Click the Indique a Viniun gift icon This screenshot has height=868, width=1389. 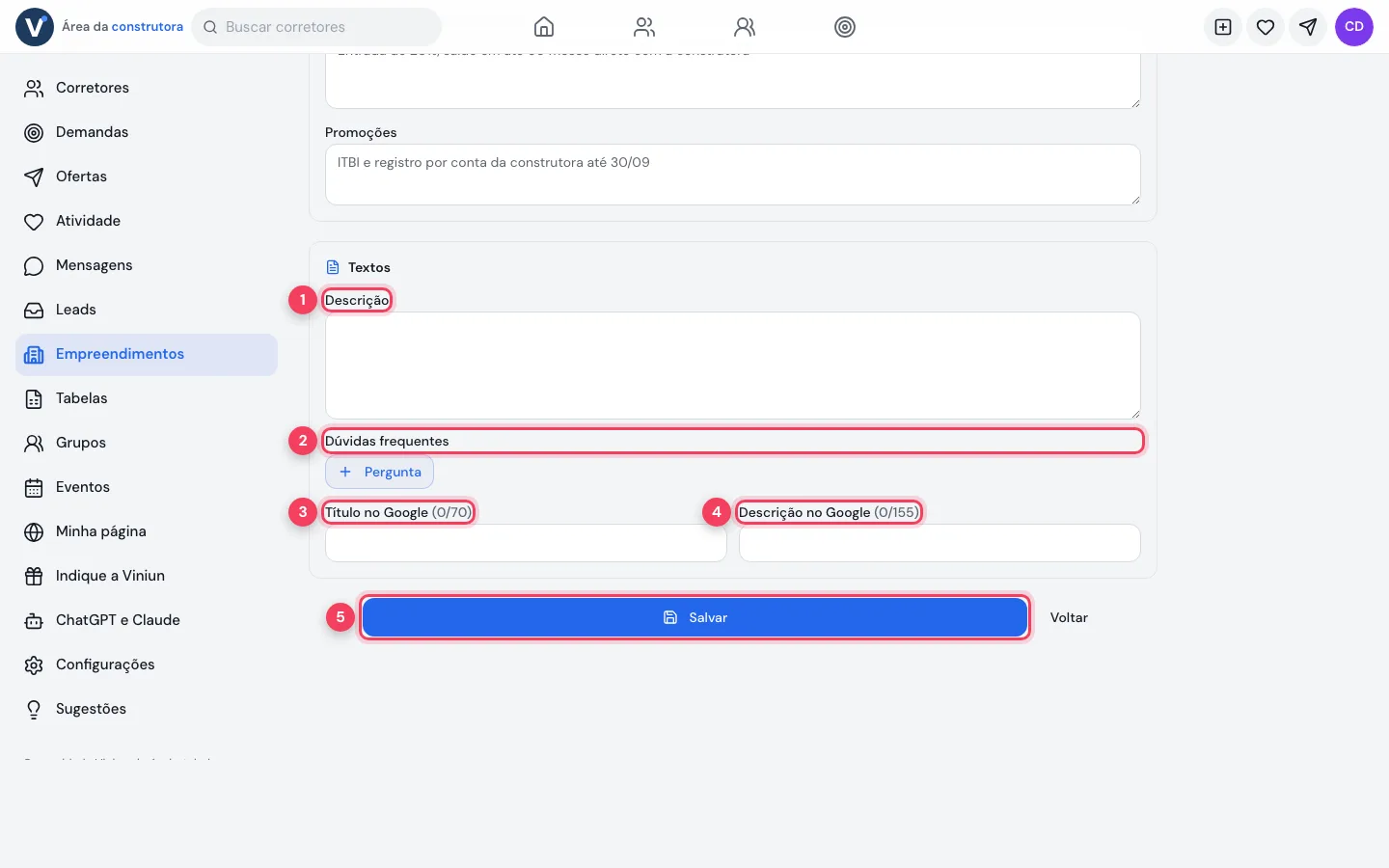coord(34,577)
